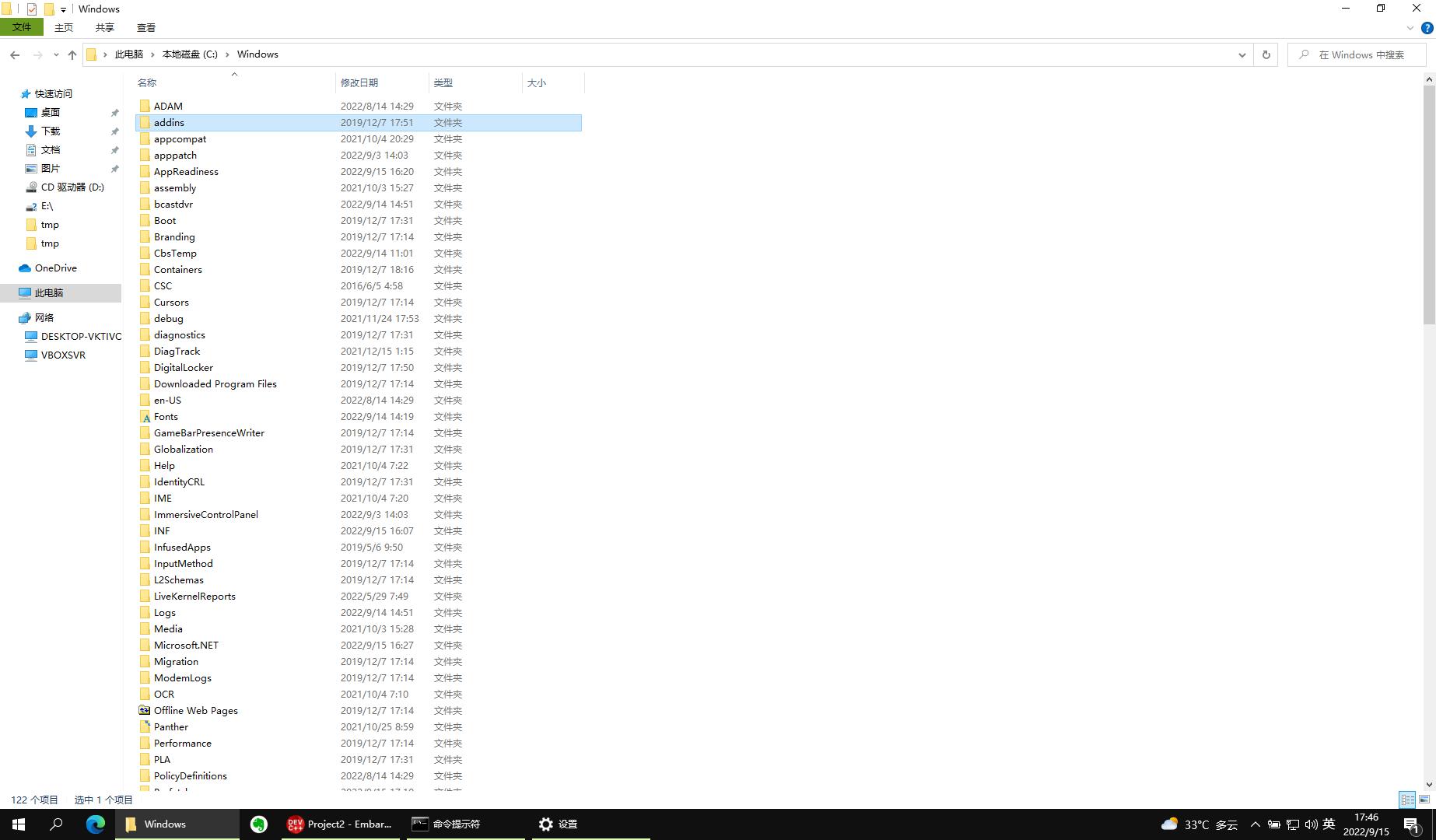The image size is (1436, 840).
Task: Click the vertical scrollbar thumb
Action: coord(1429,205)
